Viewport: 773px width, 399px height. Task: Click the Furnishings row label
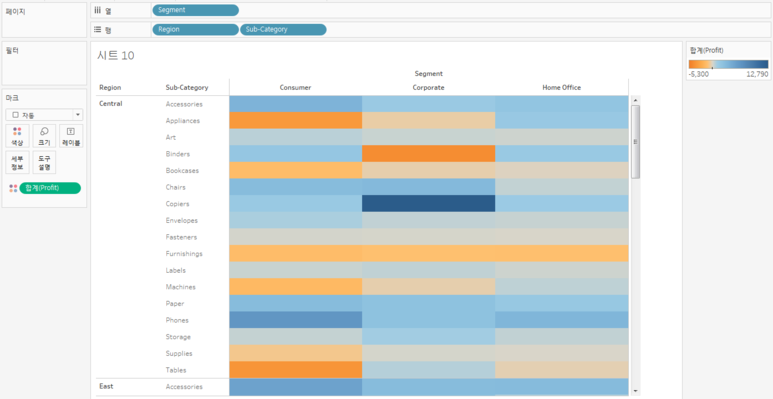(x=184, y=254)
